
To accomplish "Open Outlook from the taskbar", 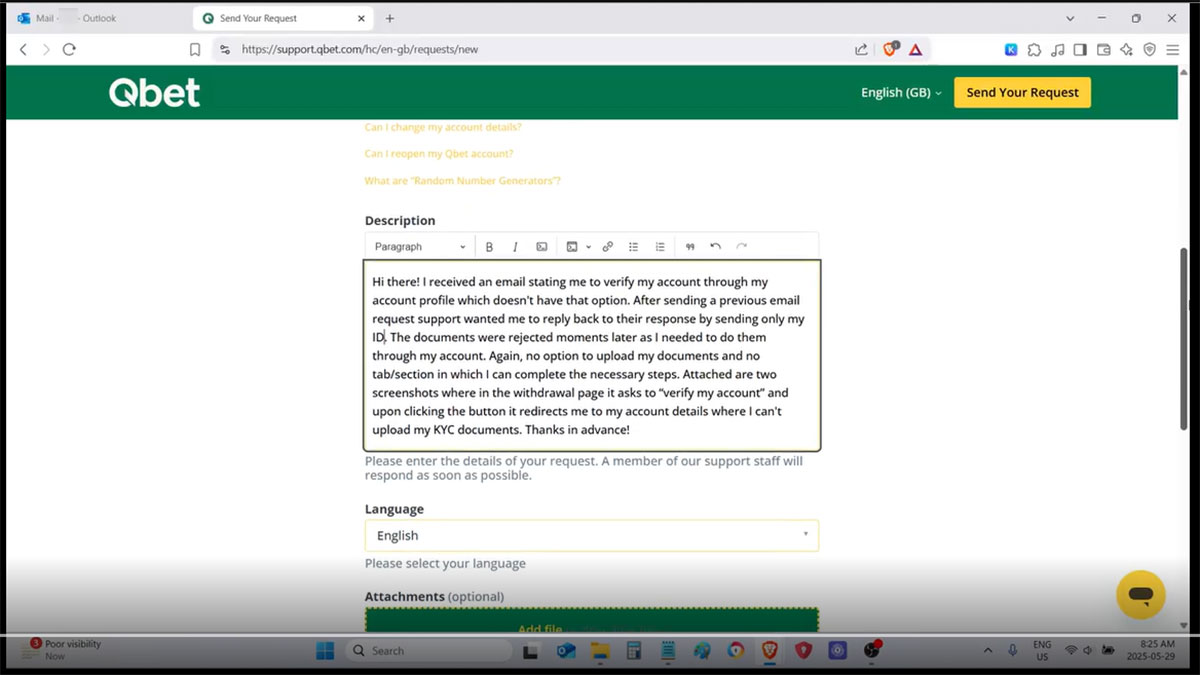I will [x=566, y=650].
